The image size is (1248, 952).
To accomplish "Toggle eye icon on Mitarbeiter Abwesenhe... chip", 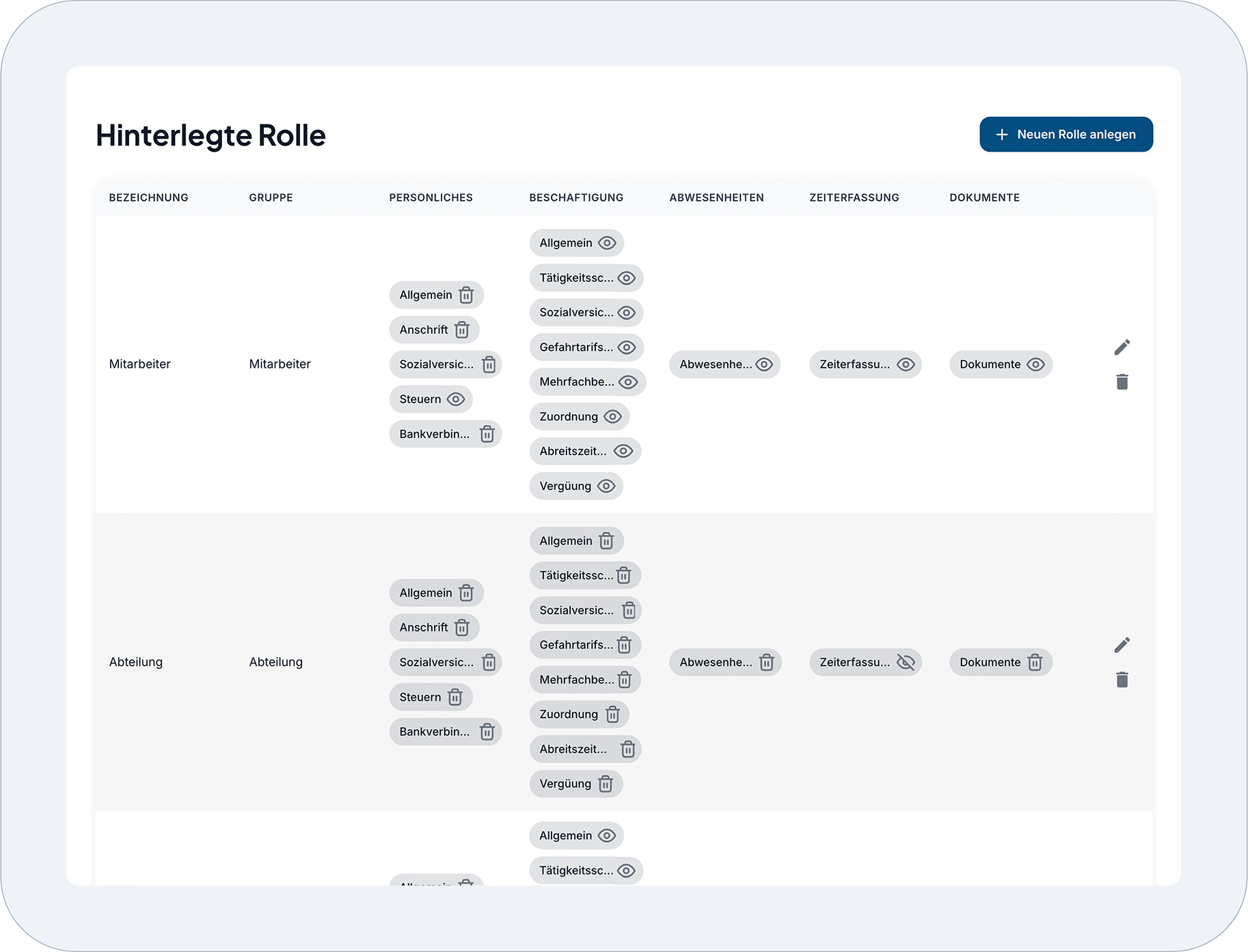I will 764,364.
